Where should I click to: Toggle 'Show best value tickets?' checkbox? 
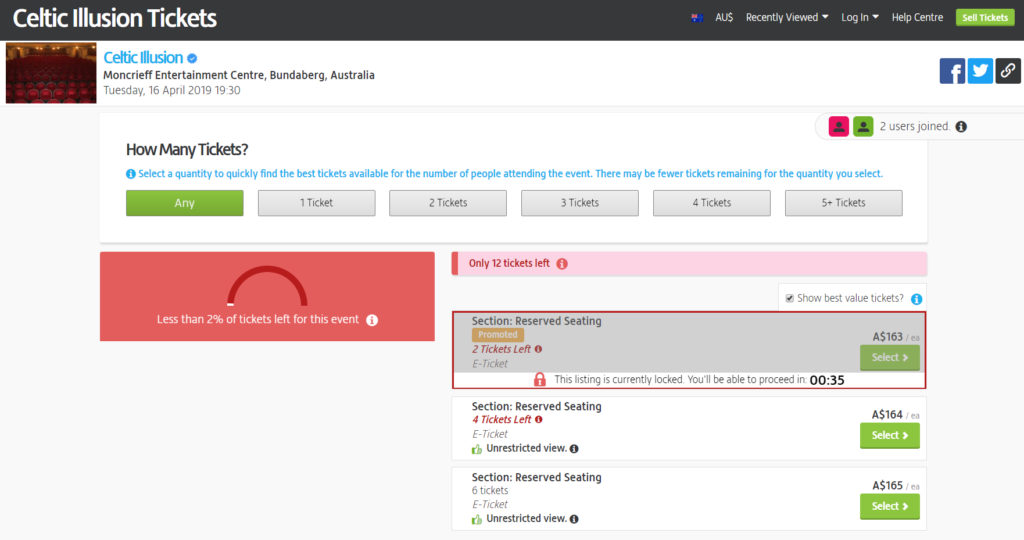790,298
